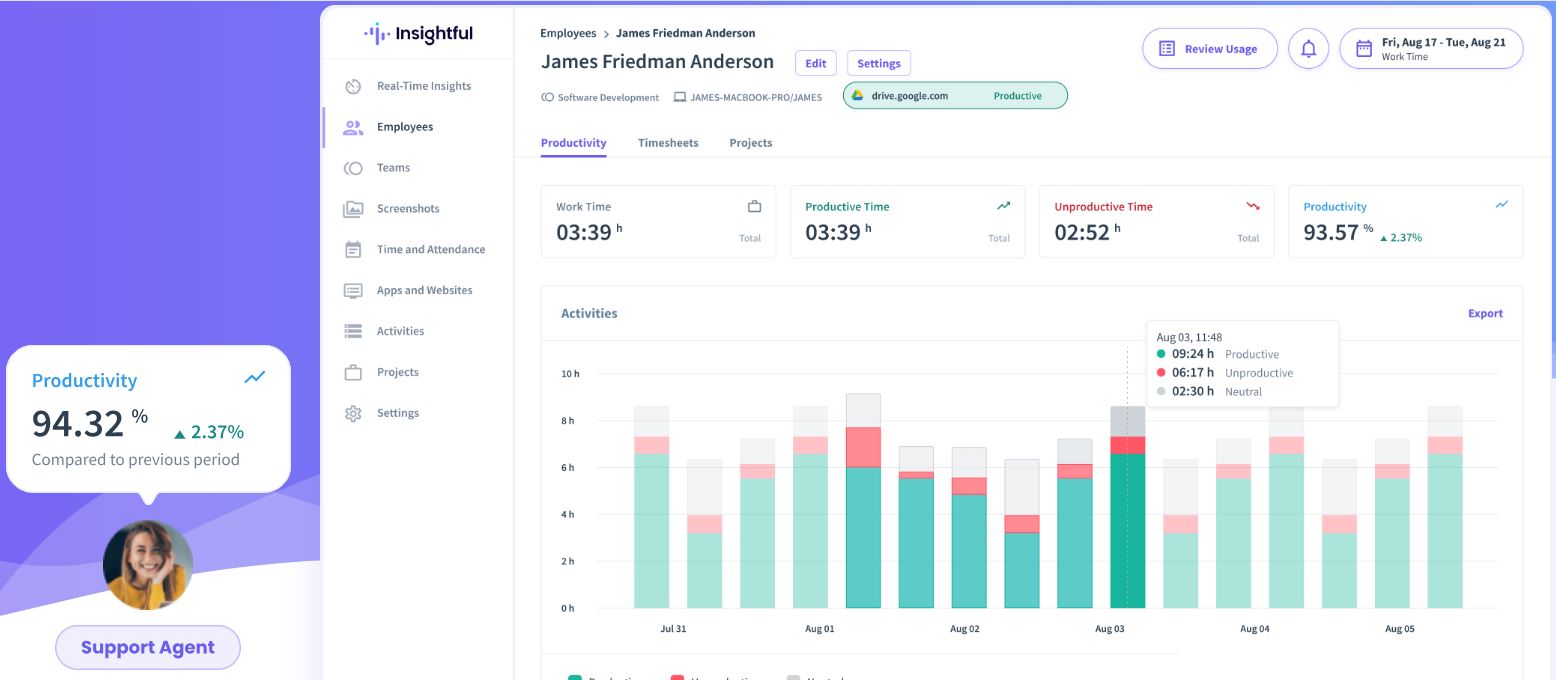Click the Employees breadcrumb link

point(568,33)
